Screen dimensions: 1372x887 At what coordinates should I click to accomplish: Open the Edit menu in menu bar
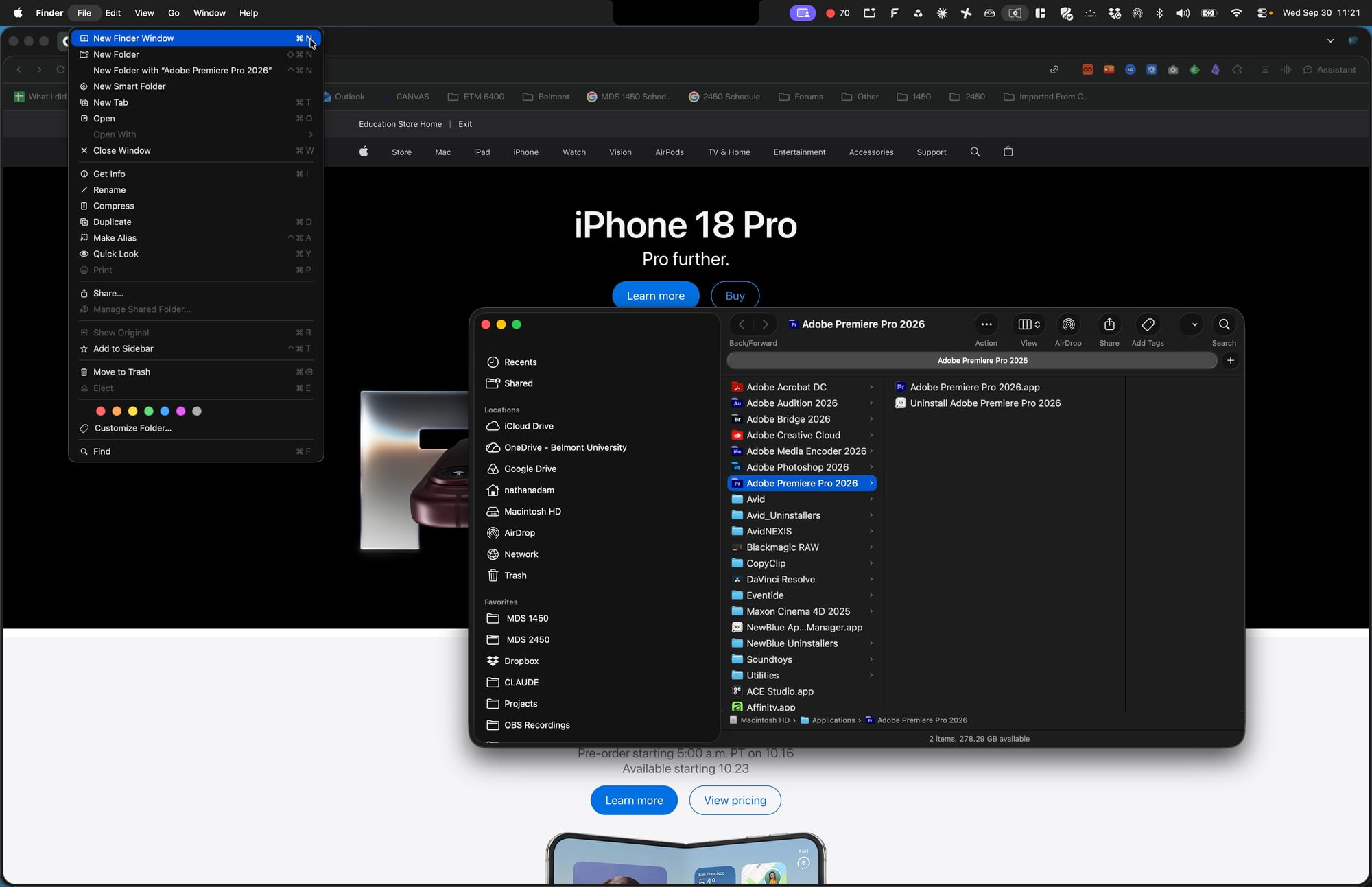(113, 13)
